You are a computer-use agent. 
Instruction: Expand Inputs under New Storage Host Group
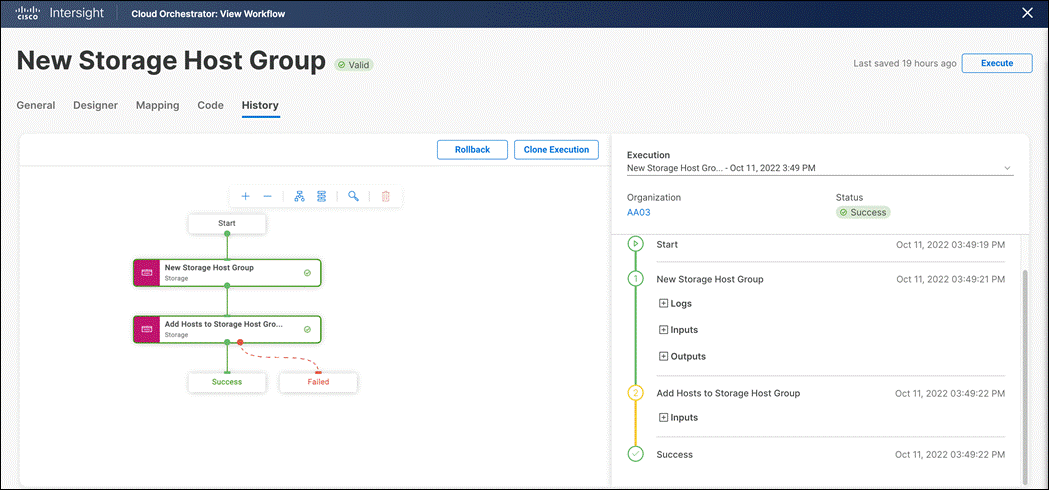coord(678,330)
